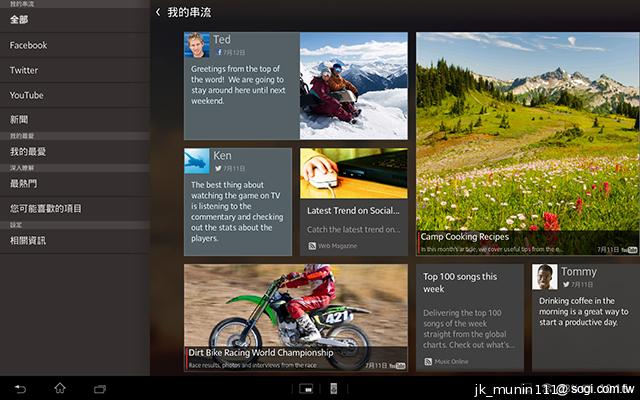
Task: Open Camp Cooking Recipes video tile
Action: tap(527, 143)
